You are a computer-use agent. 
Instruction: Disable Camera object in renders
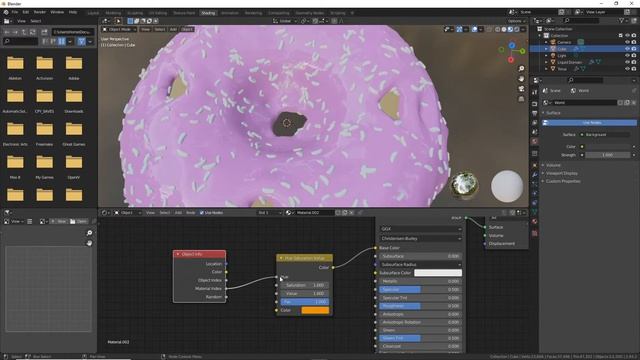[634, 42]
